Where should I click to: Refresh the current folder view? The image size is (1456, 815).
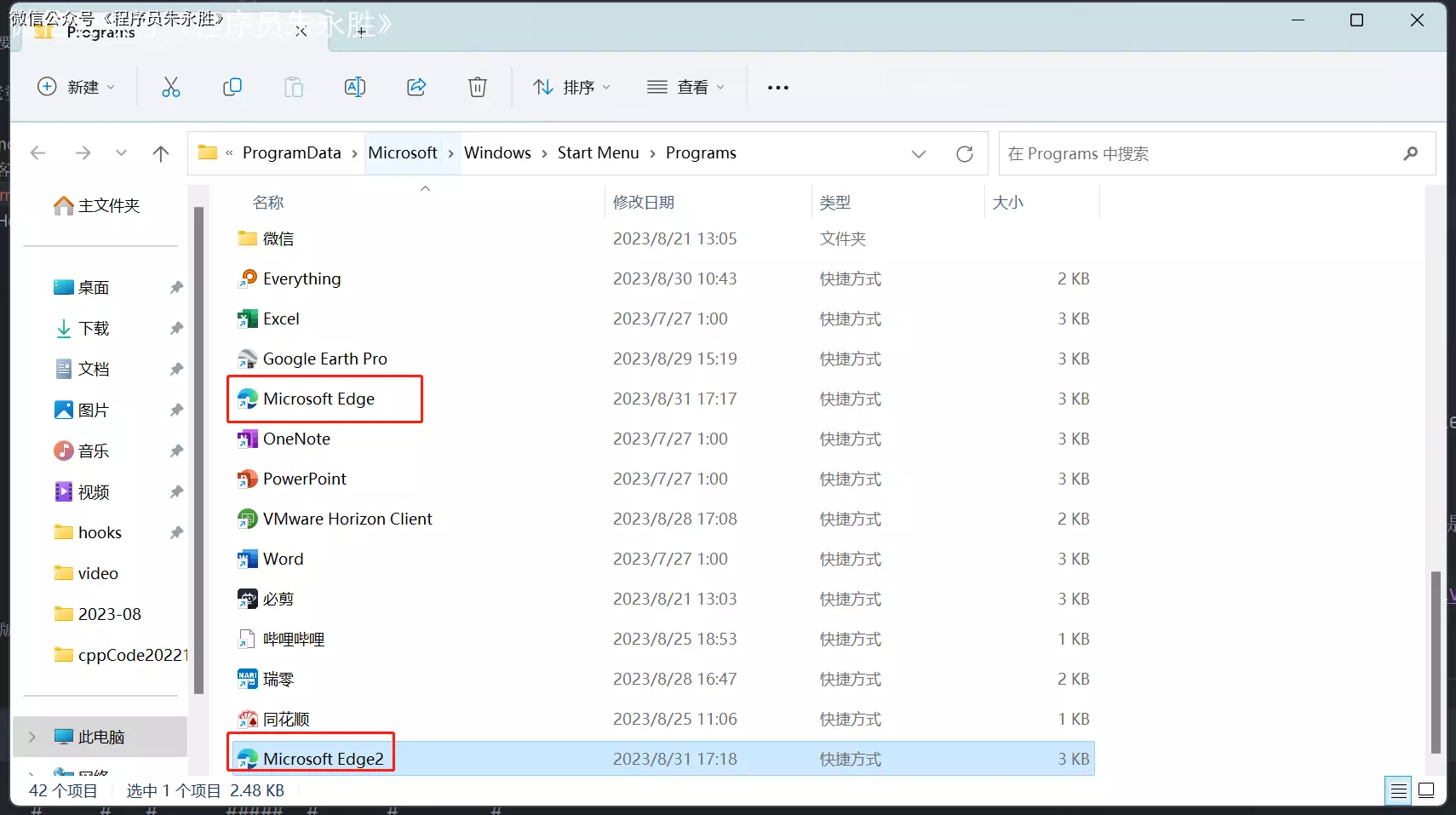(964, 153)
